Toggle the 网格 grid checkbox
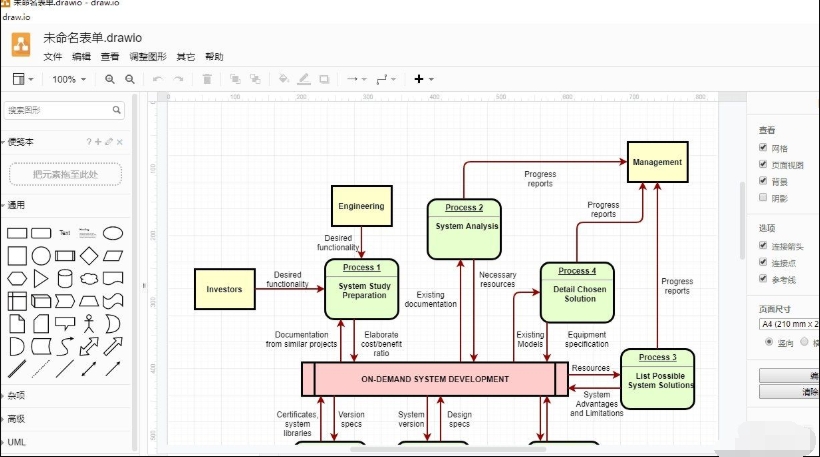The height and width of the screenshot is (457, 820). click(764, 148)
